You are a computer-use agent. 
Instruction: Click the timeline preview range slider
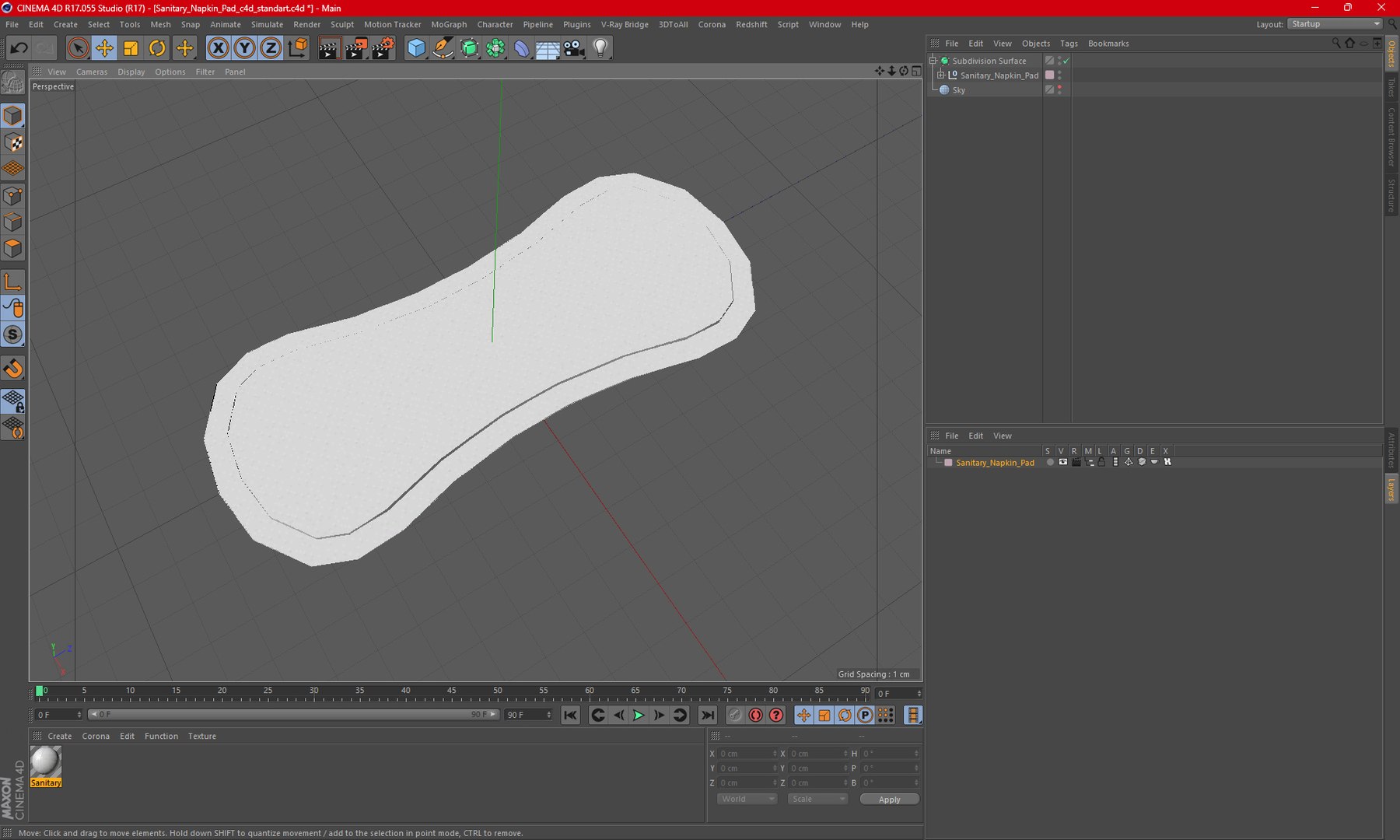coord(293,714)
